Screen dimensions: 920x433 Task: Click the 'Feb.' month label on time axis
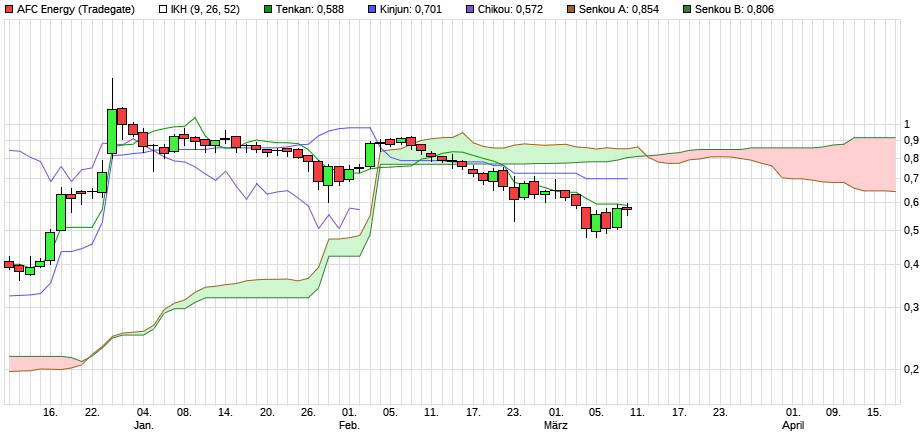[x=350, y=424]
